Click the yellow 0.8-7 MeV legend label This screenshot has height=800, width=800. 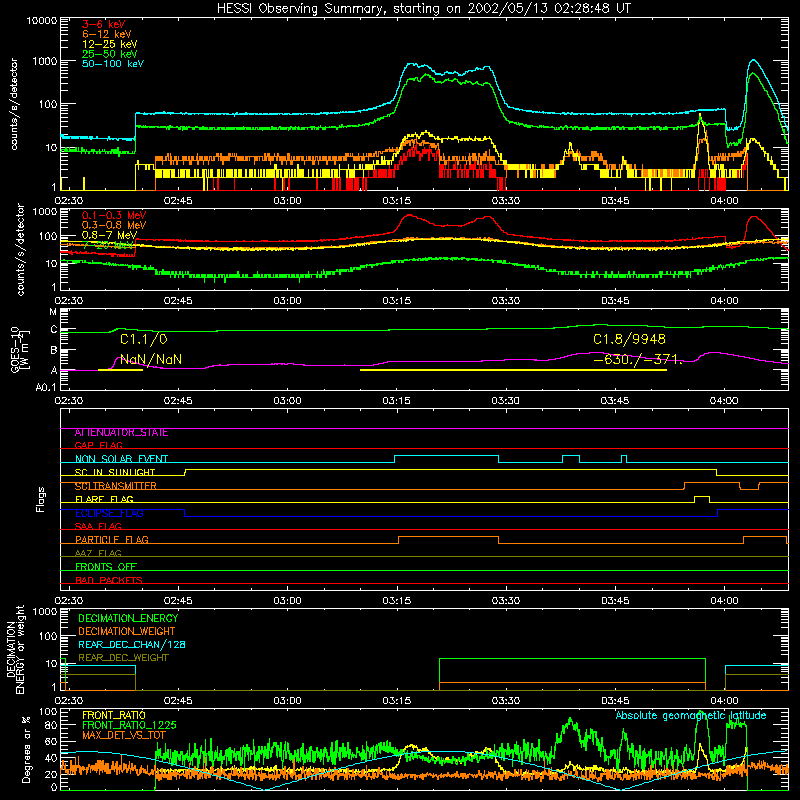(x=109, y=235)
